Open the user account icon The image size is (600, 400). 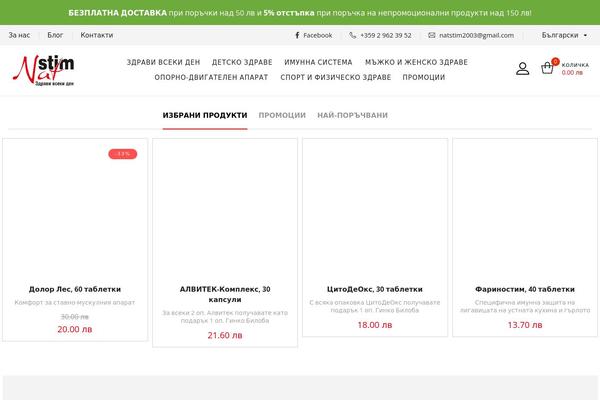pos(522,69)
